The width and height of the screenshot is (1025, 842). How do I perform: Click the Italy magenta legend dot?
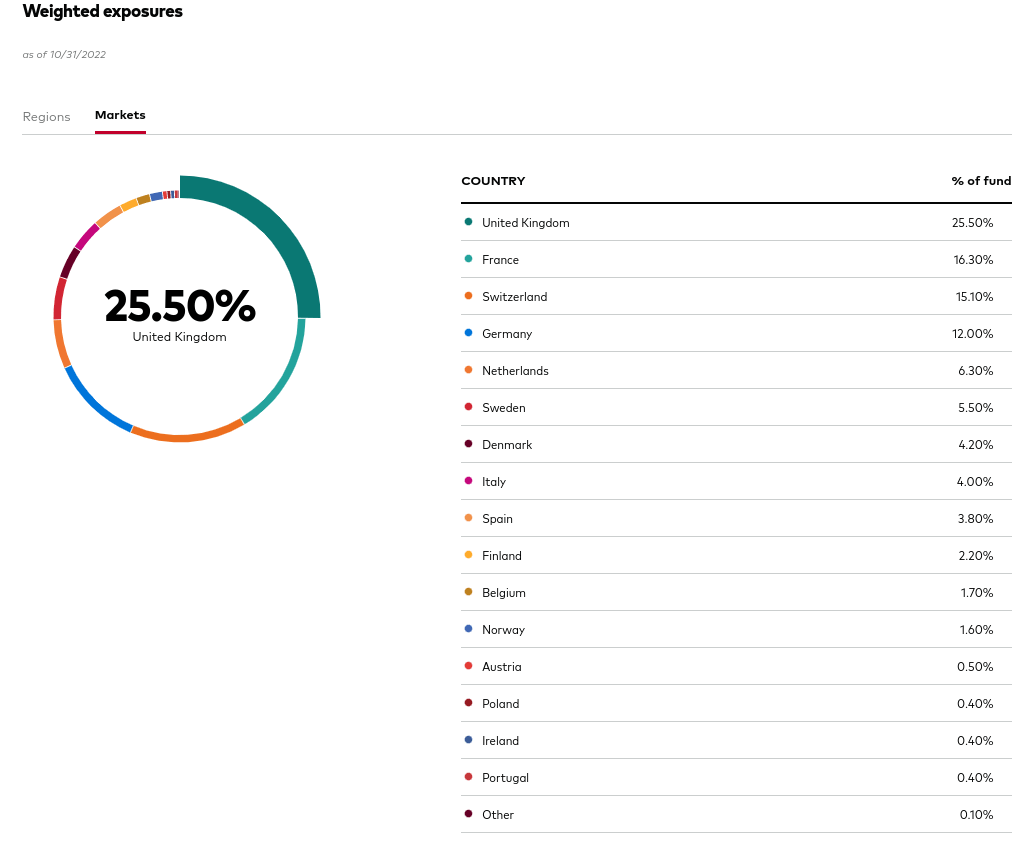click(x=468, y=481)
